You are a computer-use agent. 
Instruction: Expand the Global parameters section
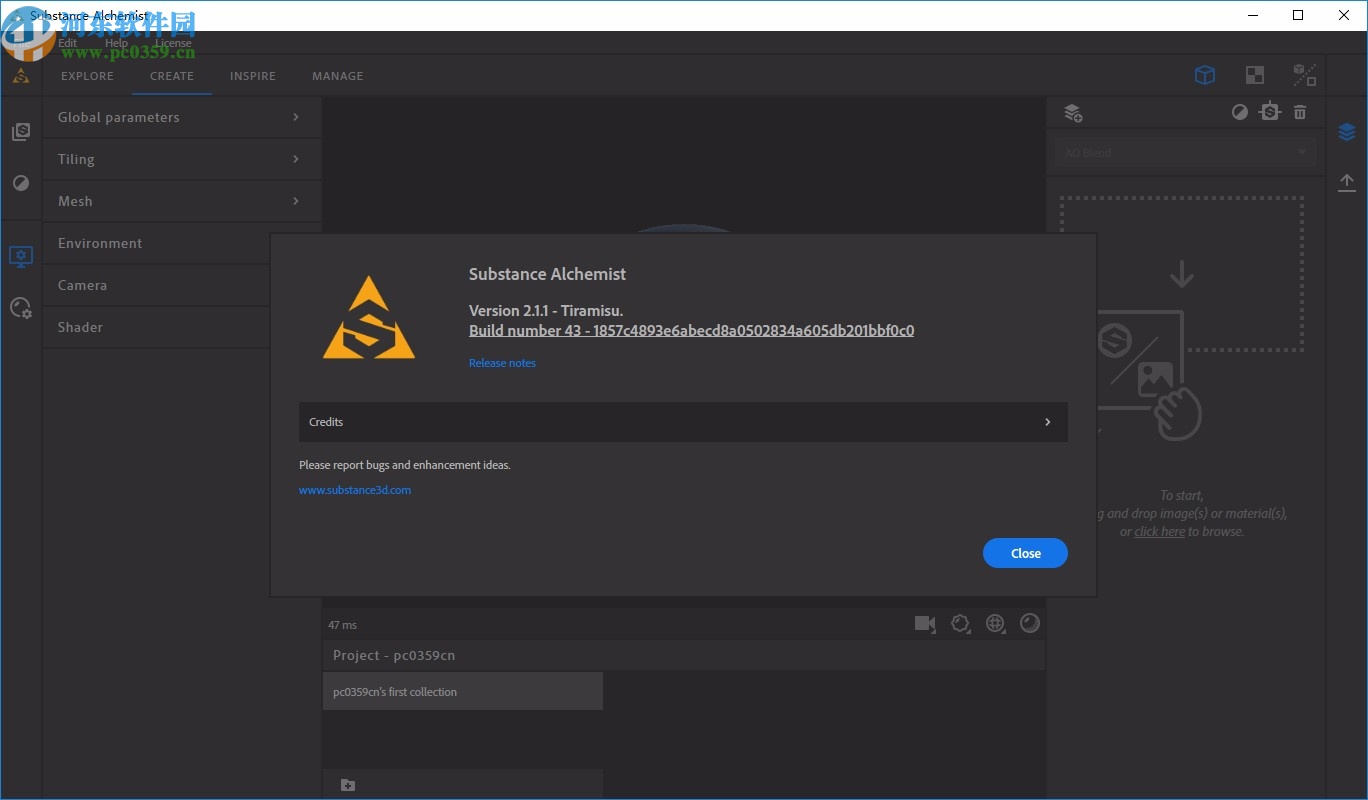pos(182,117)
